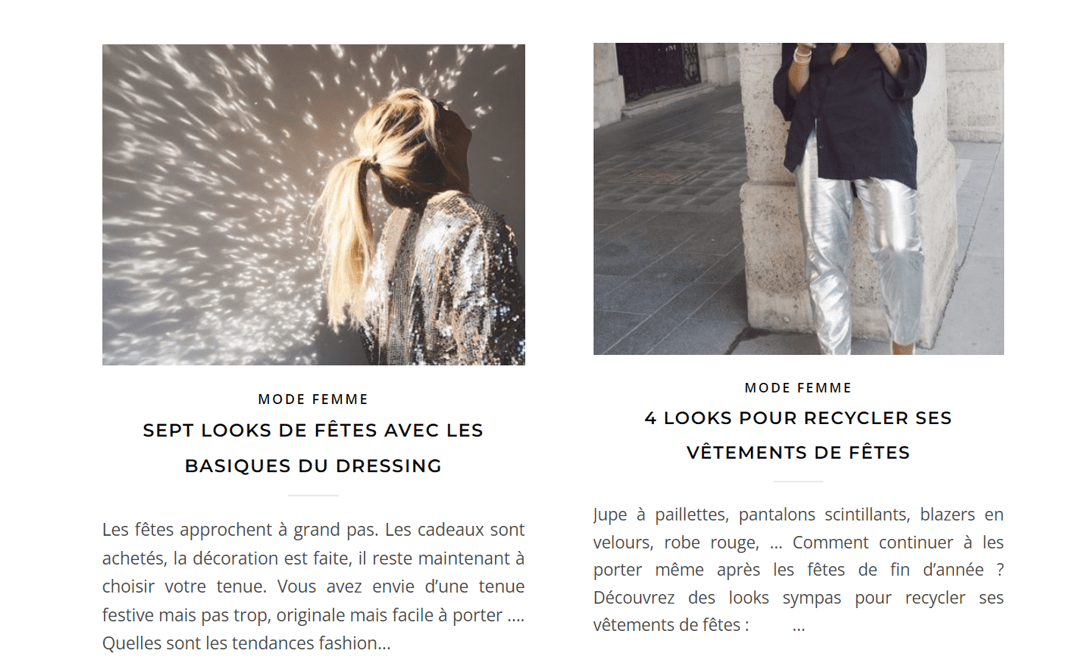The width and height of the screenshot is (1065, 670).
Task: Click the "choisir votre tenue" text line
Action: click(313, 586)
